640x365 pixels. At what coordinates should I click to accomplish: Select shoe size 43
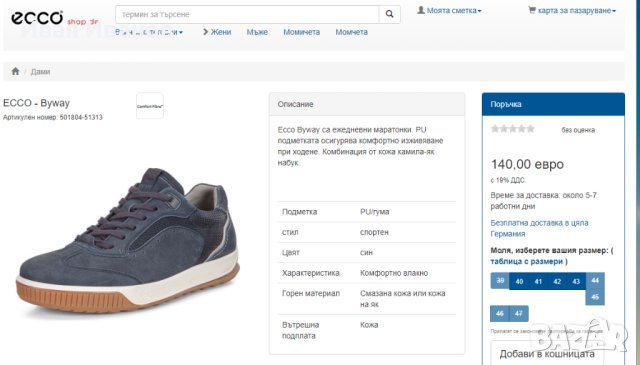[576, 281]
